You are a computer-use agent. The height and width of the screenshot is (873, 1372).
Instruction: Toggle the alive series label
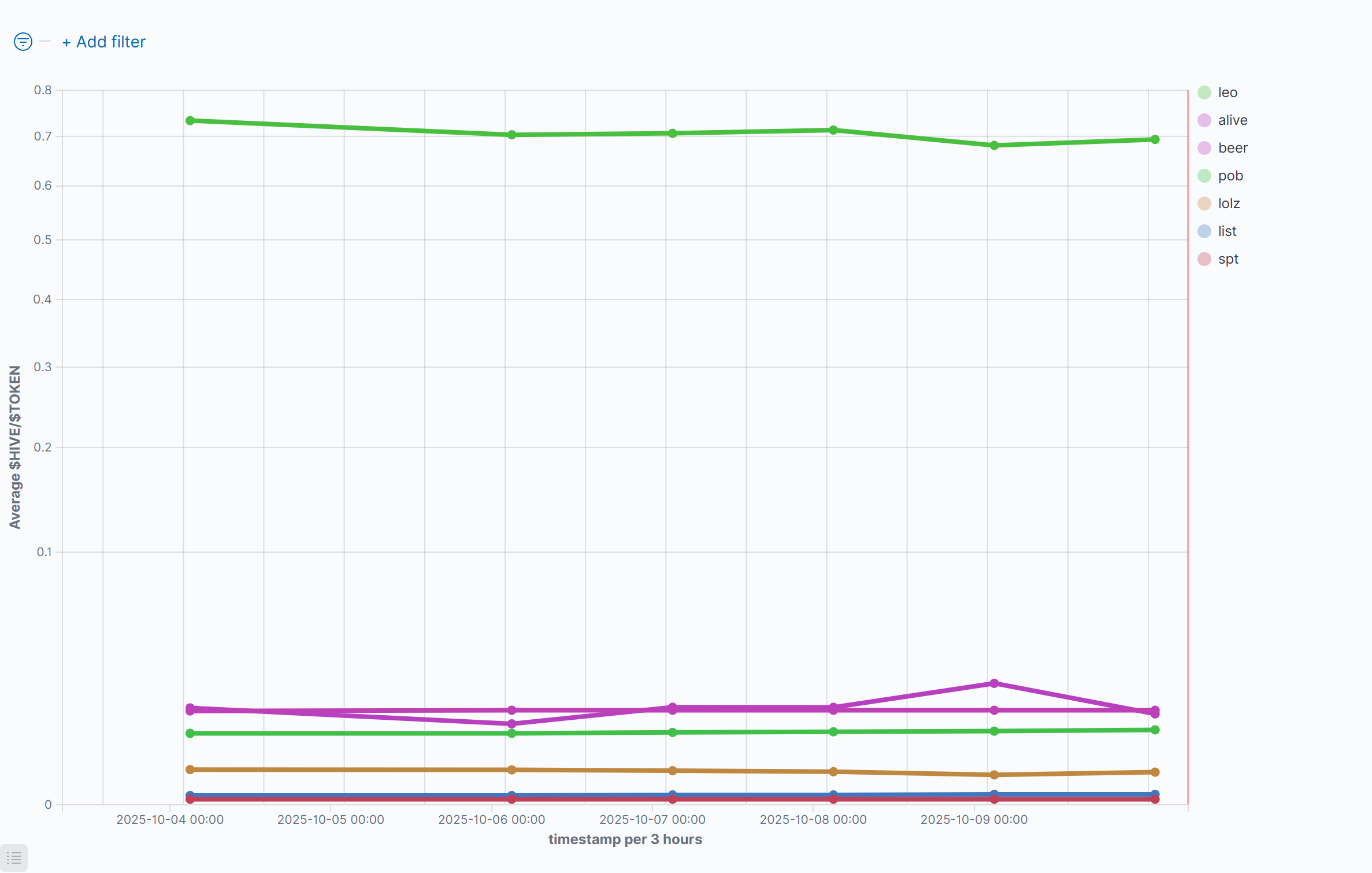click(x=1233, y=120)
